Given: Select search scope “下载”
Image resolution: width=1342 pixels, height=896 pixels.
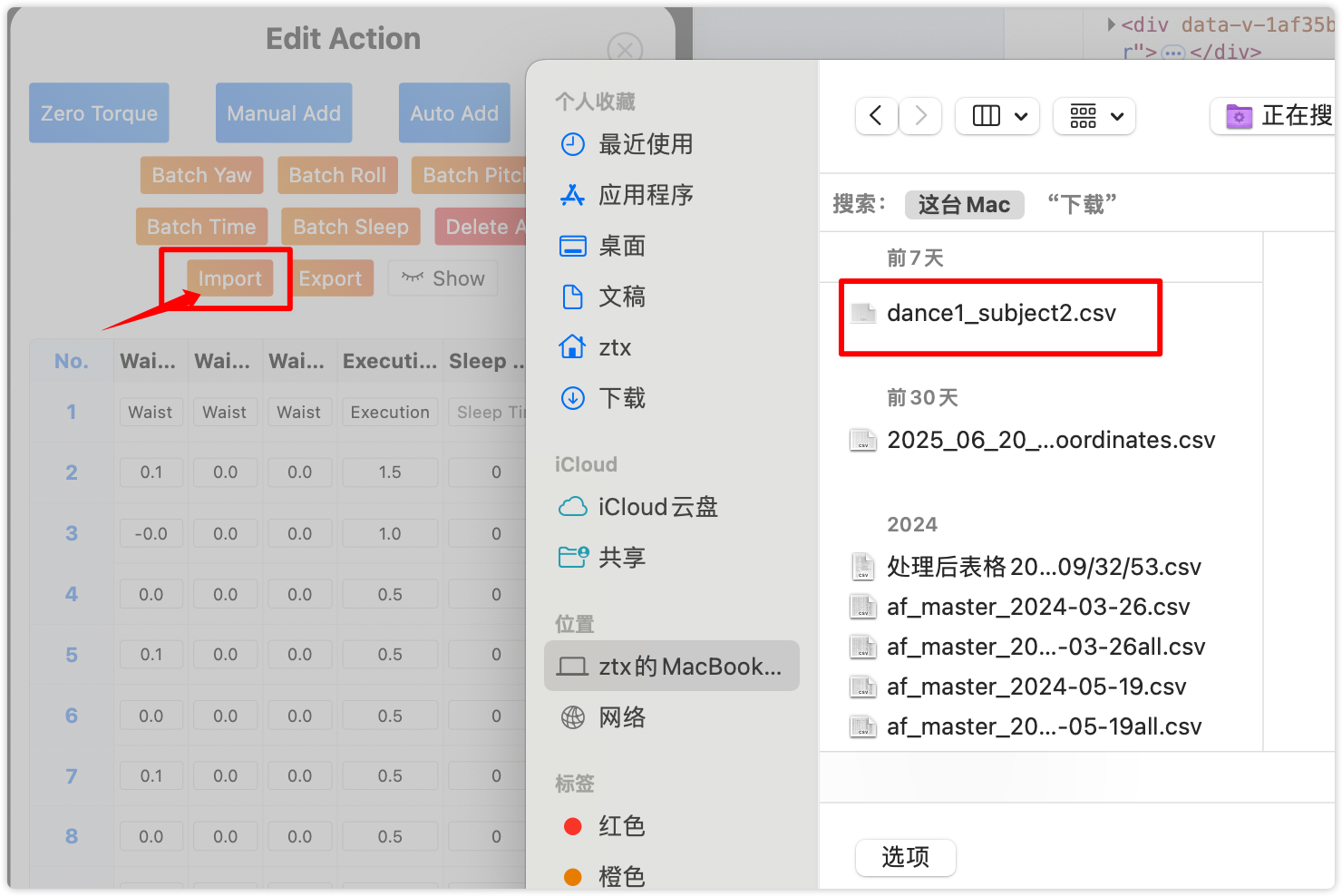Looking at the screenshot, I should coord(1082,205).
